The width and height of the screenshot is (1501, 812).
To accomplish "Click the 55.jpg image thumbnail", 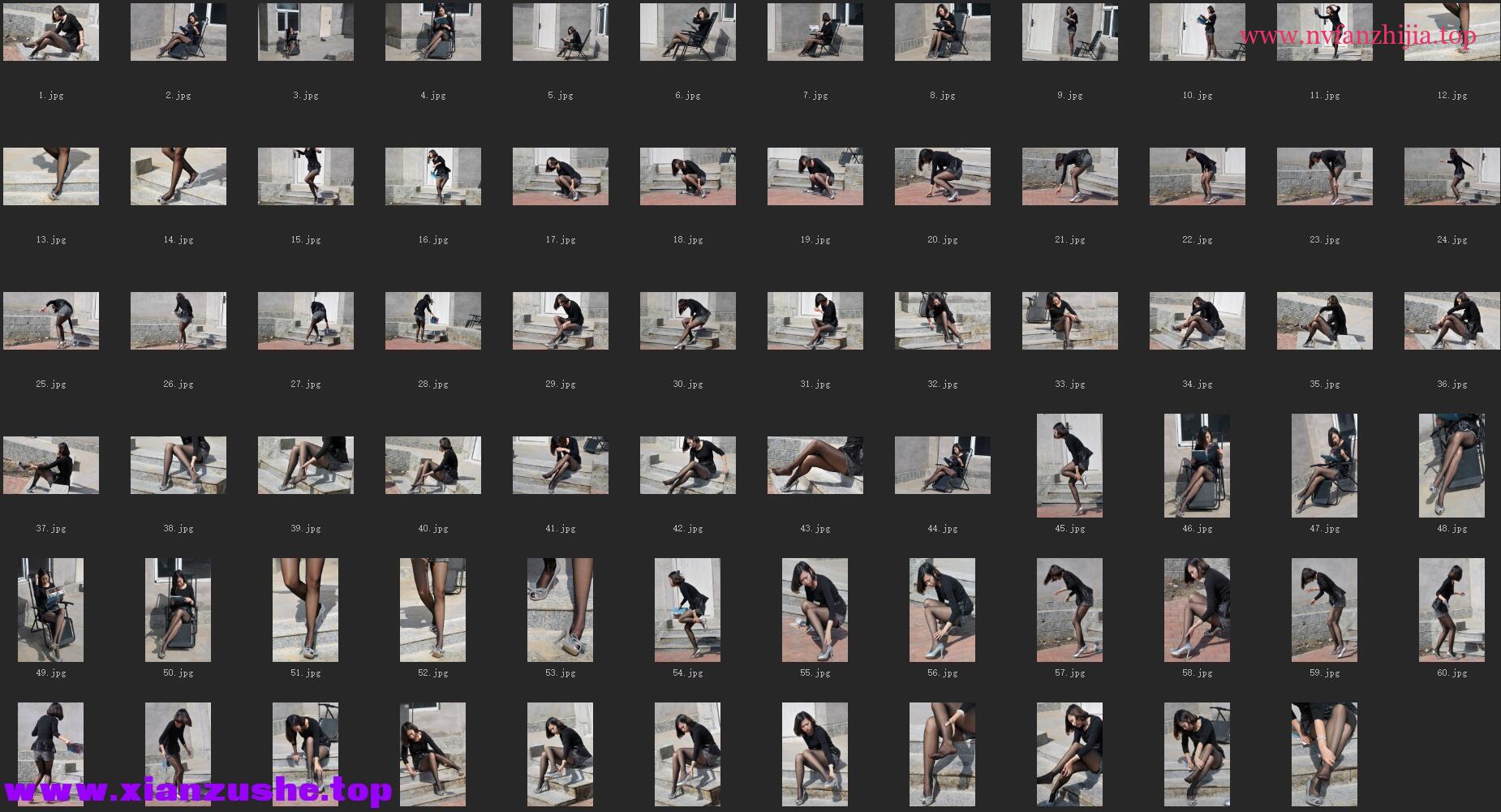I will tap(815, 610).
